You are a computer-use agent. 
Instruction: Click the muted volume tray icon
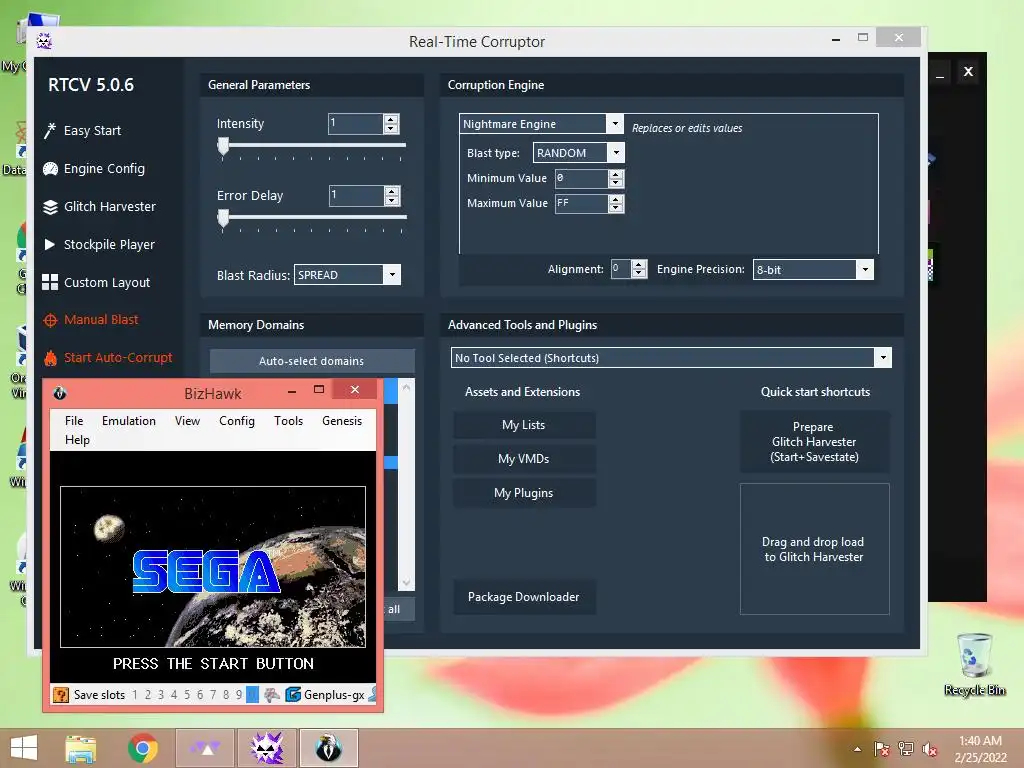pyautogui.click(x=930, y=749)
